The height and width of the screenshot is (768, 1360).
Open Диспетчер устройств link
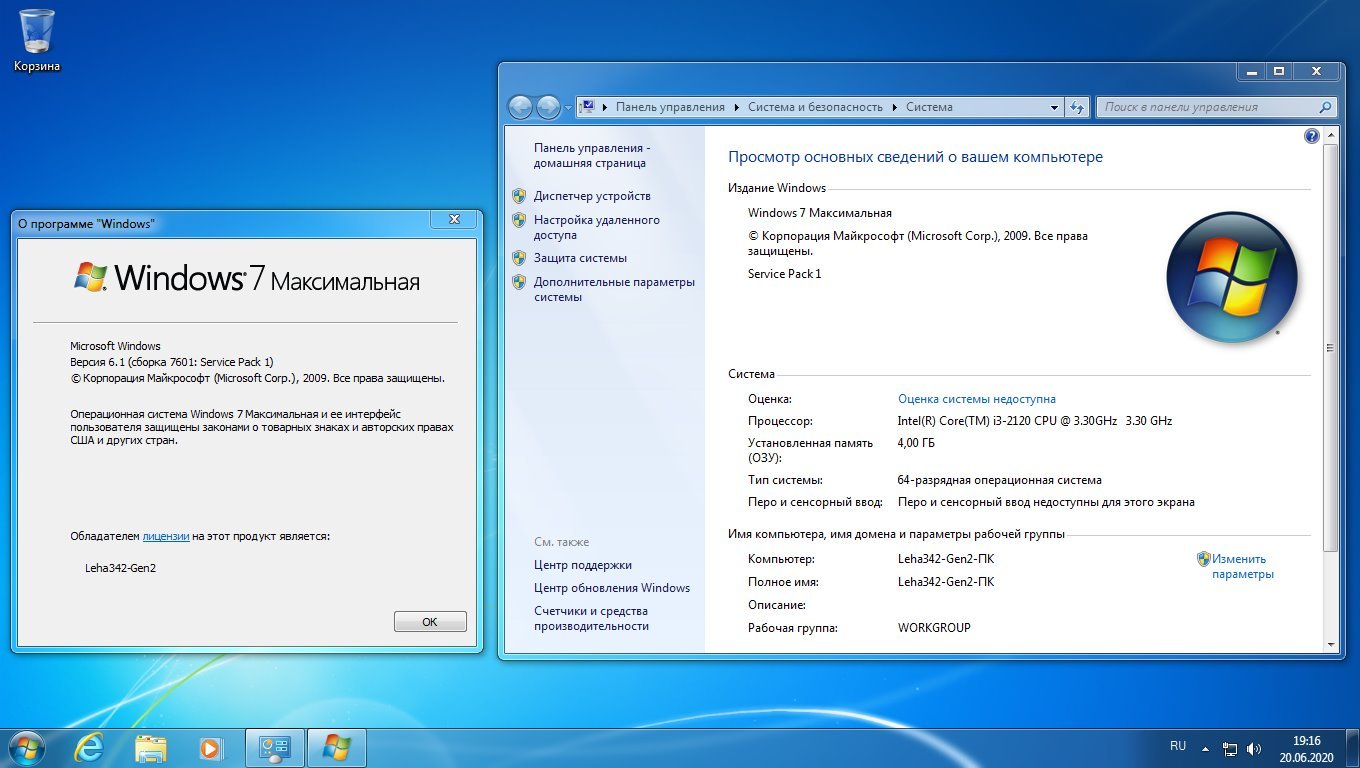592,196
